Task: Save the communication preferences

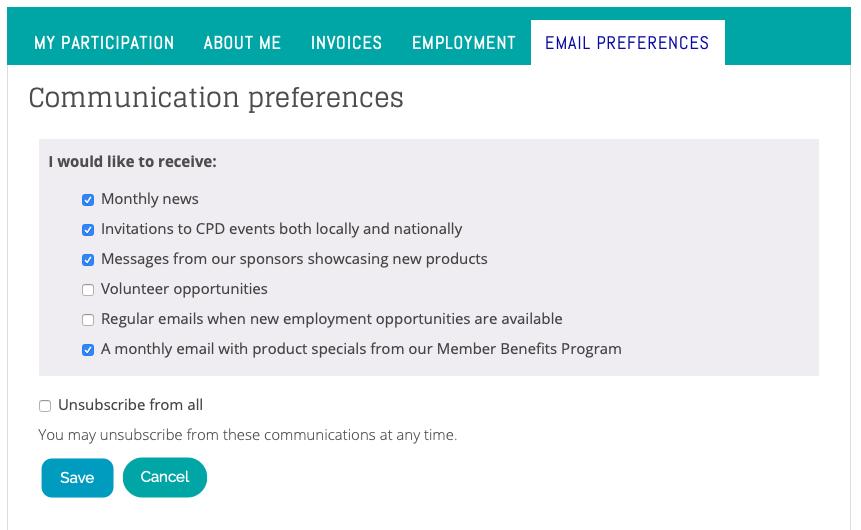Action: 77,478
